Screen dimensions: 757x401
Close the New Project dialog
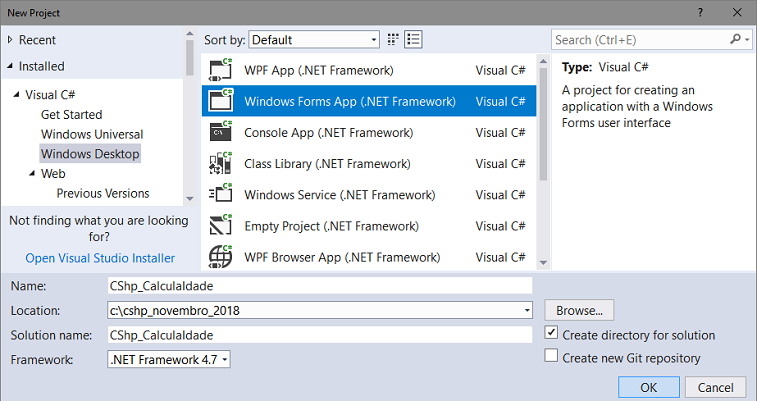click(737, 13)
